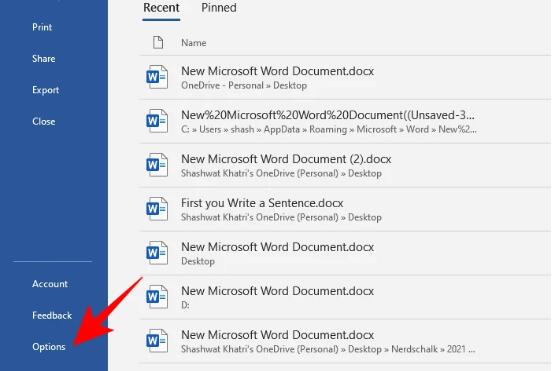Click Word icon of OneDrive - Personal document
Image resolution: width=554 pixels, height=371 pixels.
(157, 77)
